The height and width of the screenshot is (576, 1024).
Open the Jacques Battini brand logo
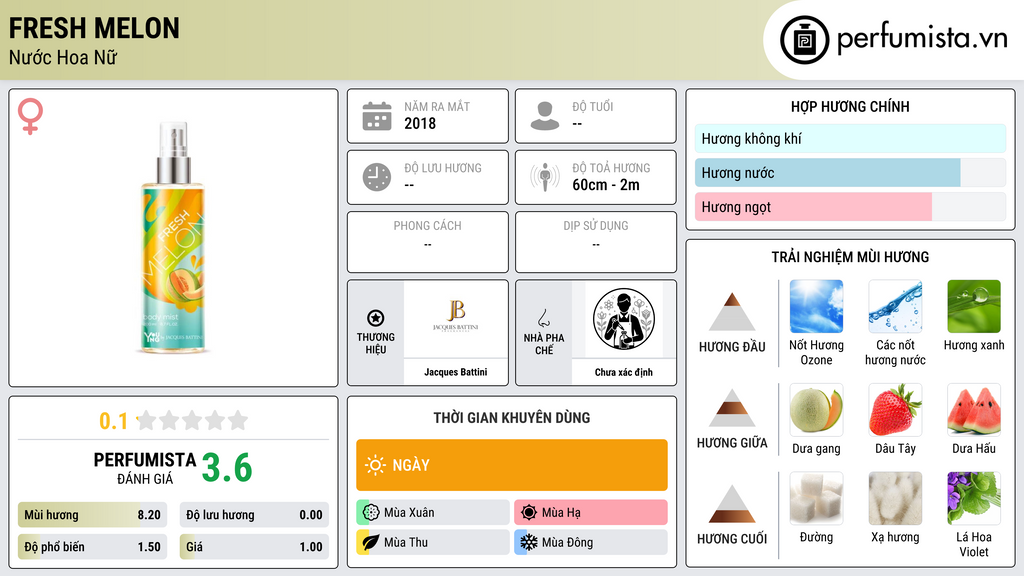(x=456, y=319)
